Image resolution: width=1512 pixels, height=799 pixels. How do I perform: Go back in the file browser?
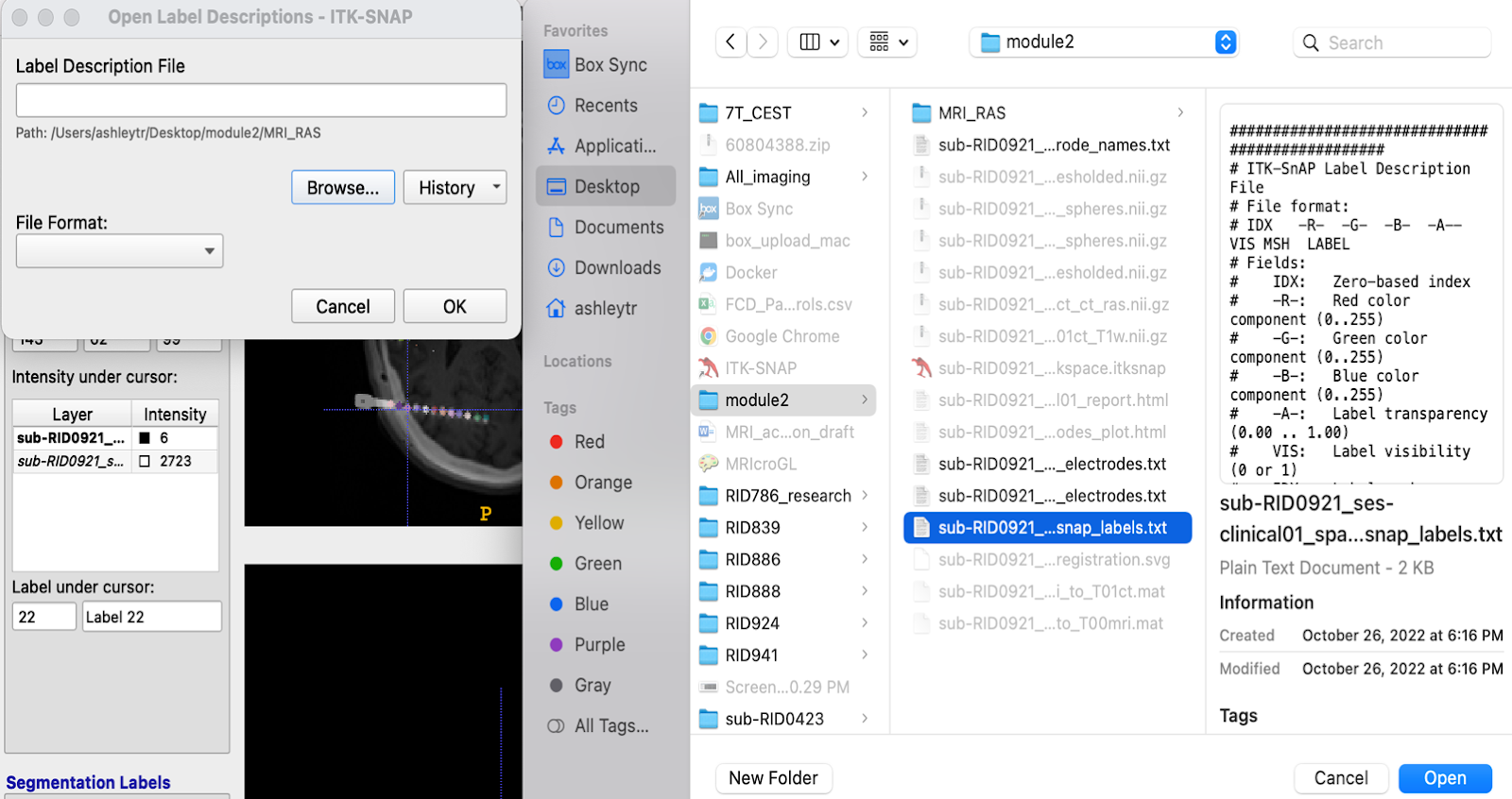coord(730,42)
